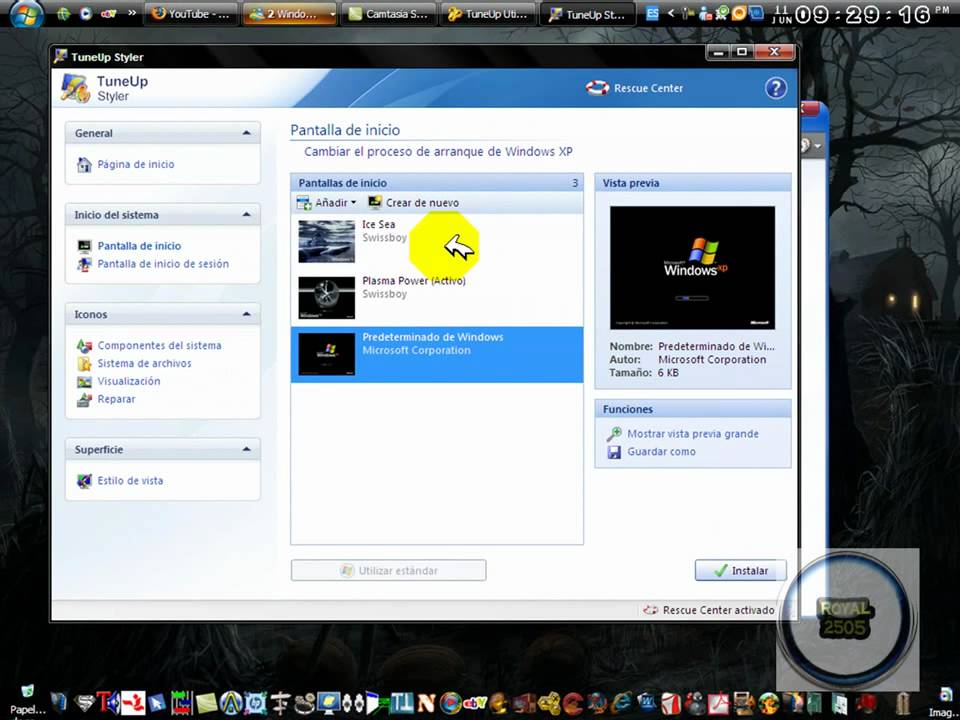Click the Pantalla de inicio monitor icon
Image resolution: width=960 pixels, height=720 pixels.
point(84,246)
